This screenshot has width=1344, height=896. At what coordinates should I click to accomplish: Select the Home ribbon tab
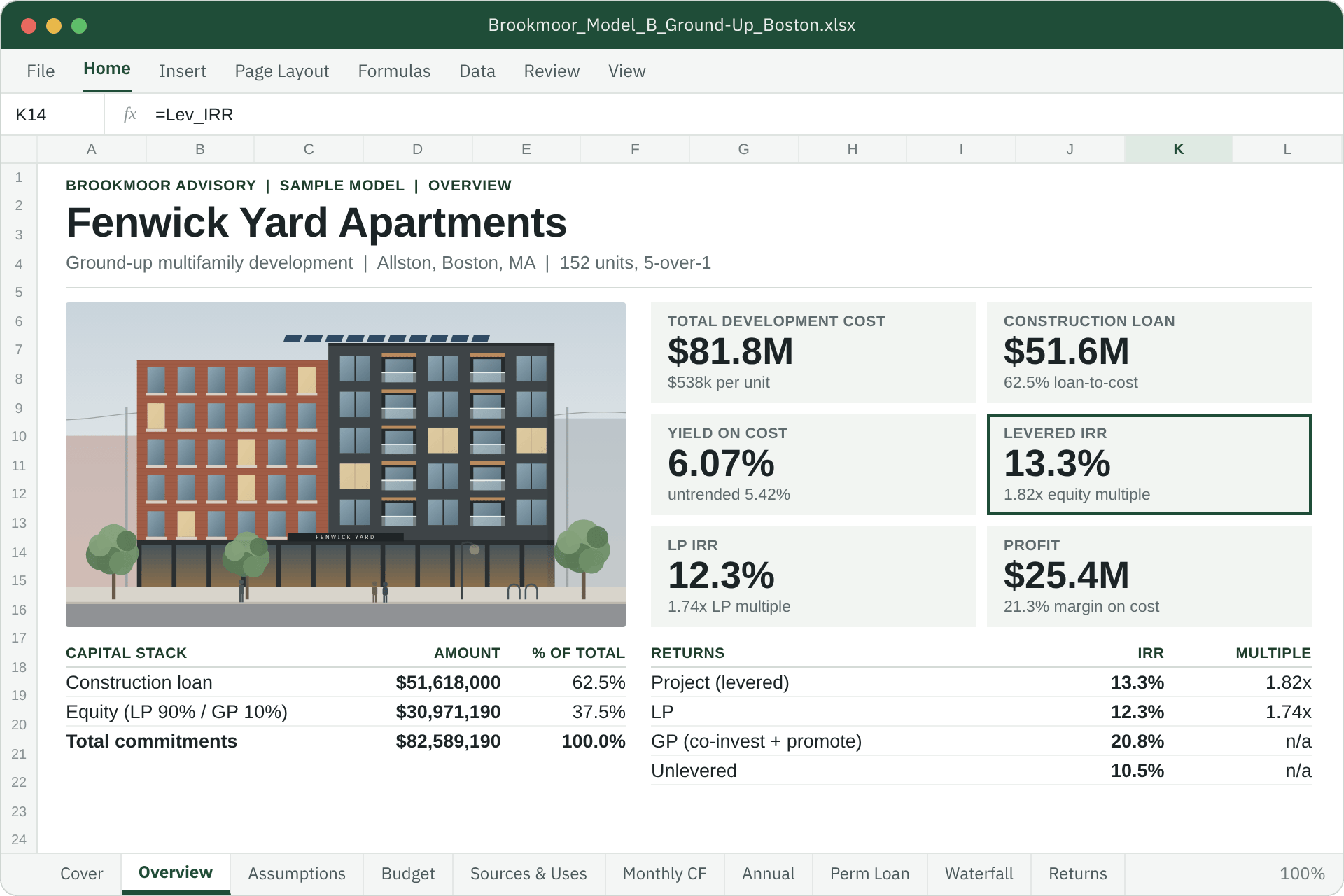click(x=107, y=69)
